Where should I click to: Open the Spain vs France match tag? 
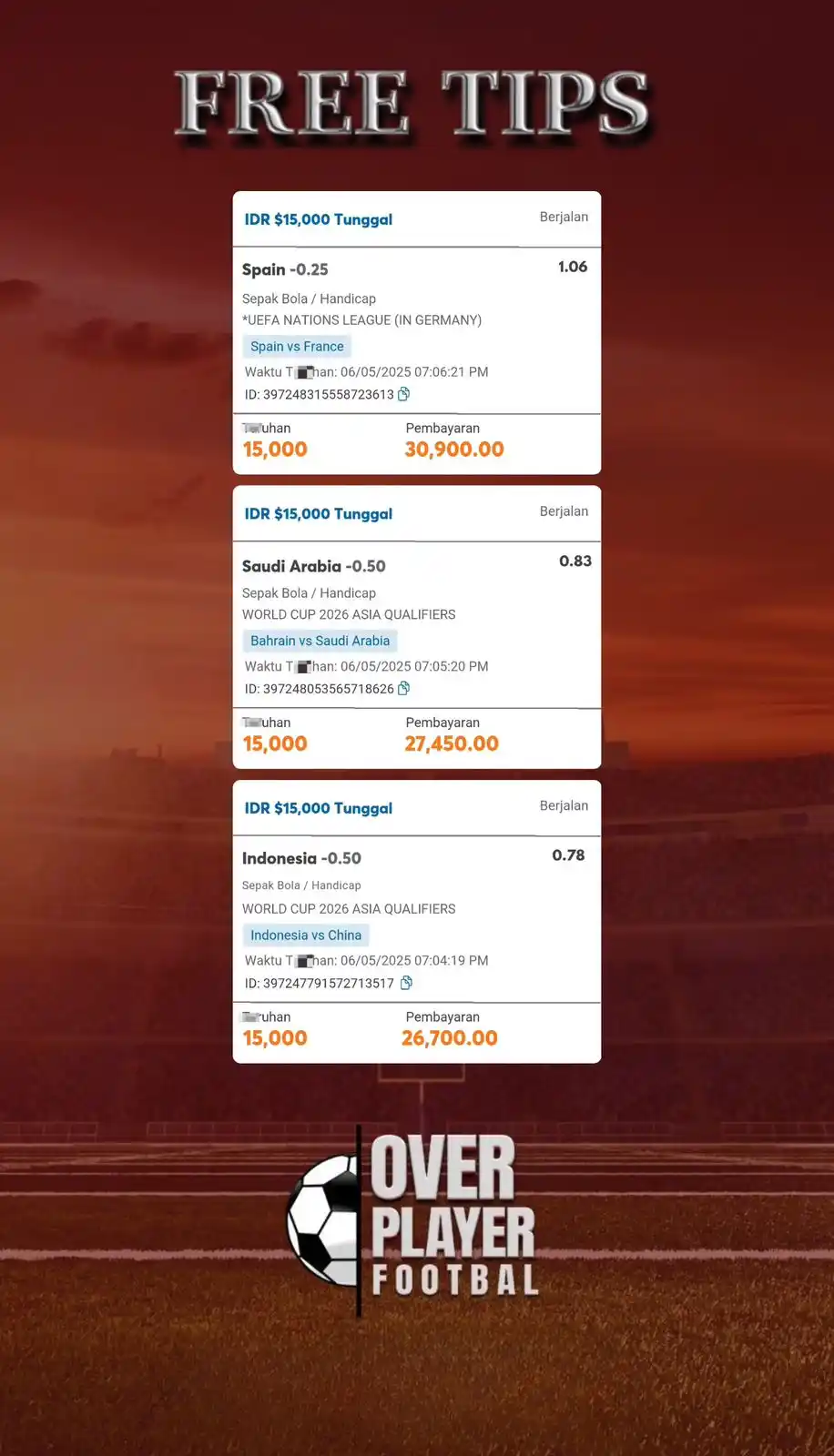coord(297,347)
